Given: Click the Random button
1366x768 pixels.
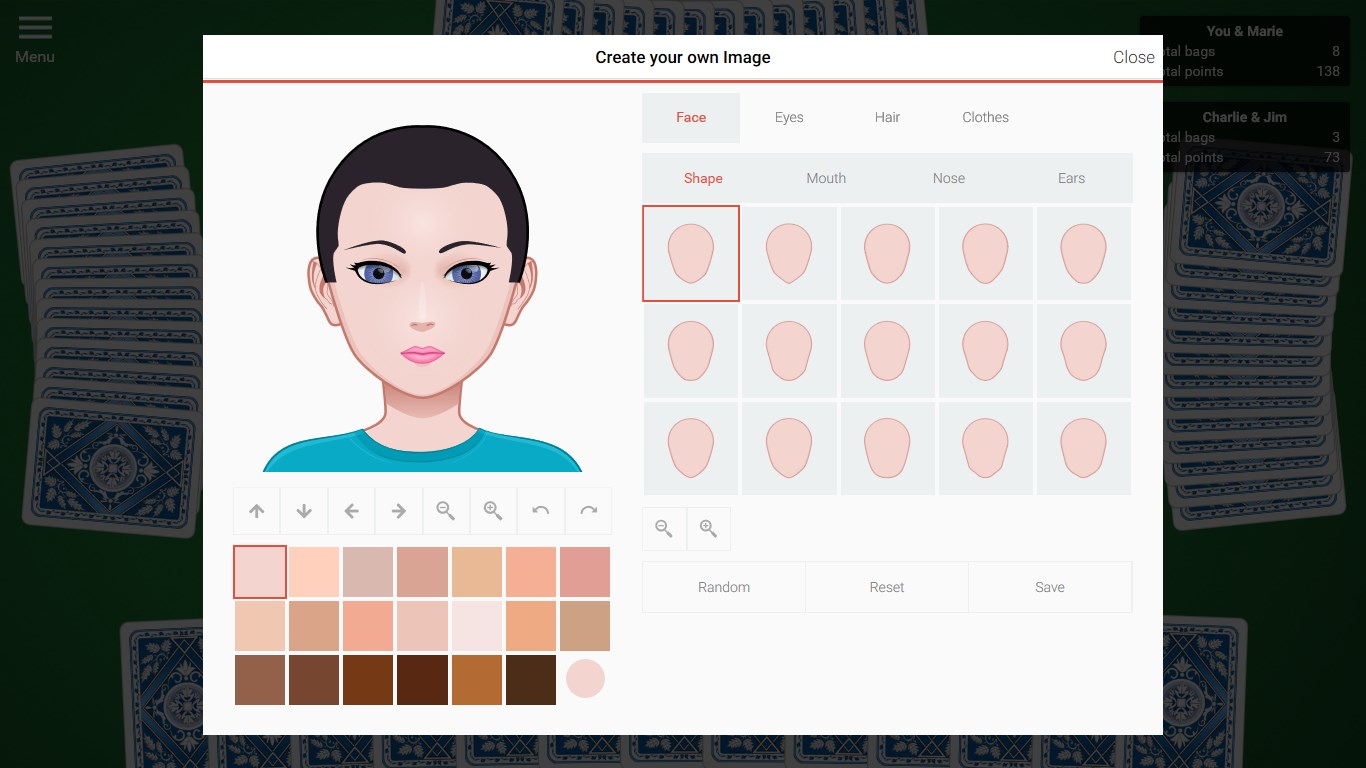Looking at the screenshot, I should tap(724, 587).
